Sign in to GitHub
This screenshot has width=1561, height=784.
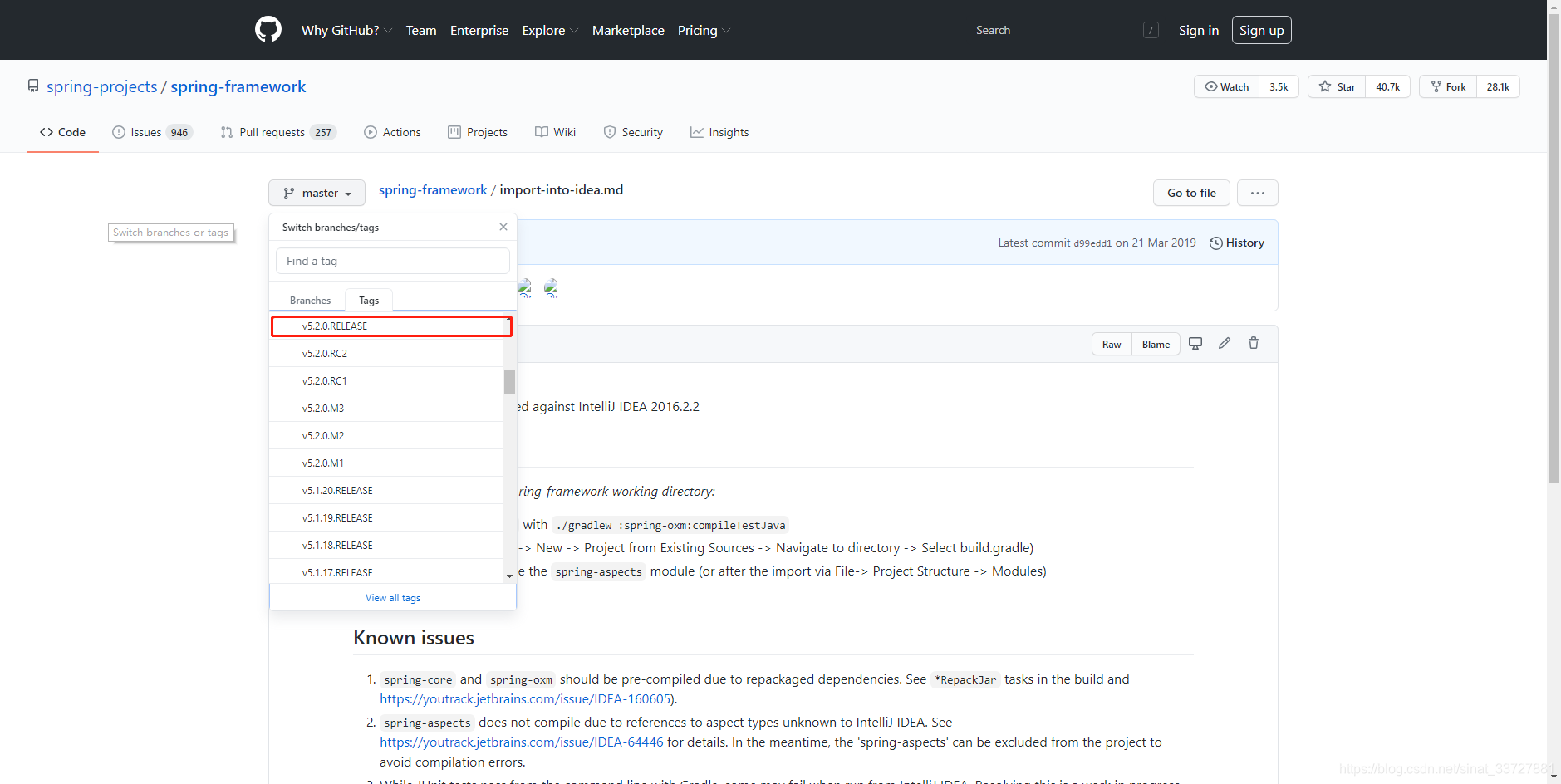(x=1199, y=30)
